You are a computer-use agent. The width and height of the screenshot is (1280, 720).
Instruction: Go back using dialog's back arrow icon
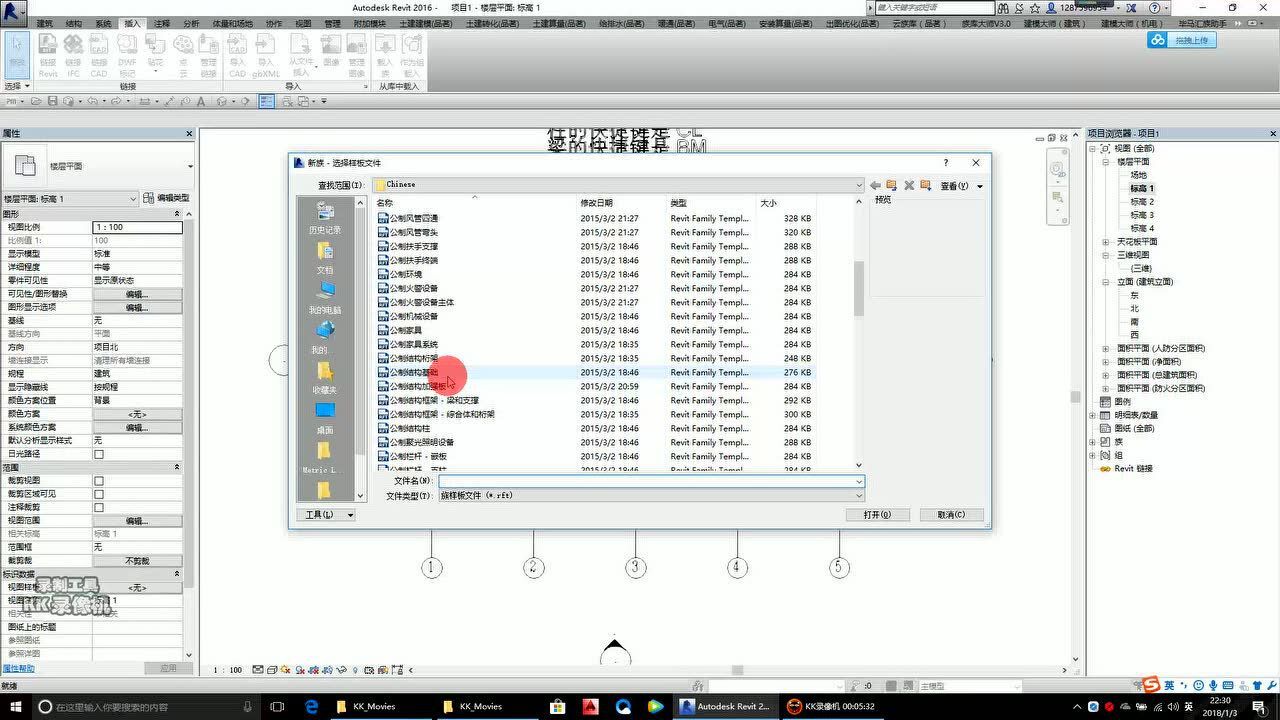pos(875,185)
